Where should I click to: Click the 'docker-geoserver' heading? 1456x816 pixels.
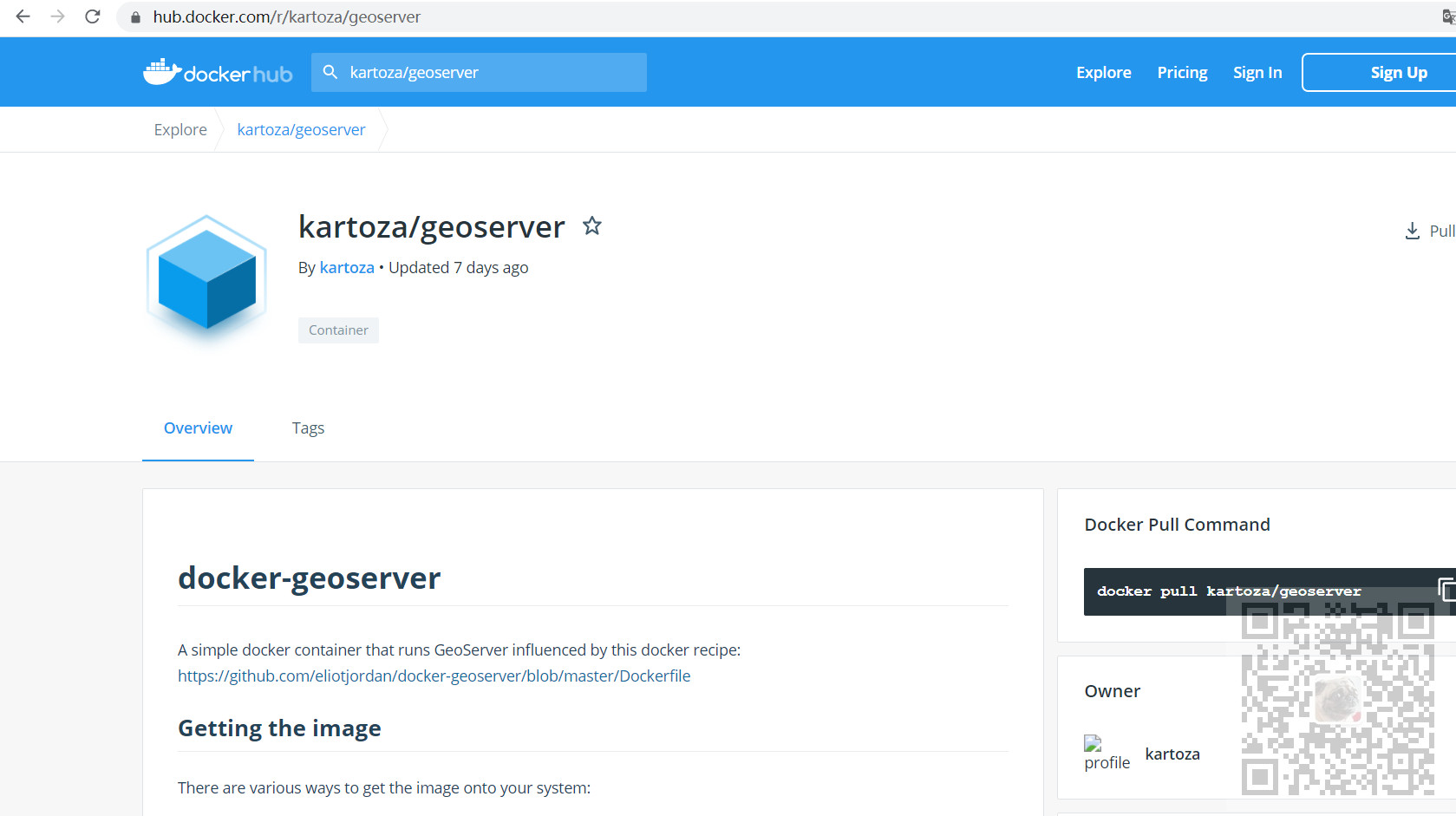(x=310, y=578)
